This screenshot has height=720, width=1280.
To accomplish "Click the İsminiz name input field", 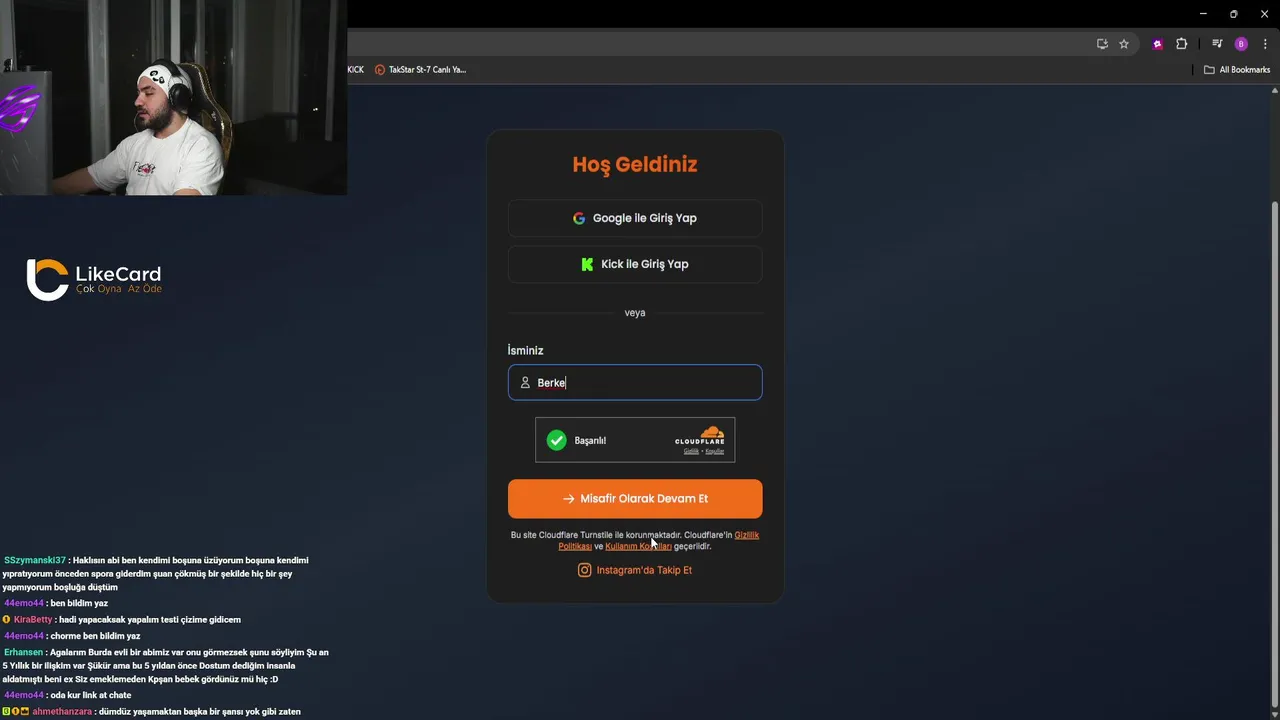I will [635, 383].
